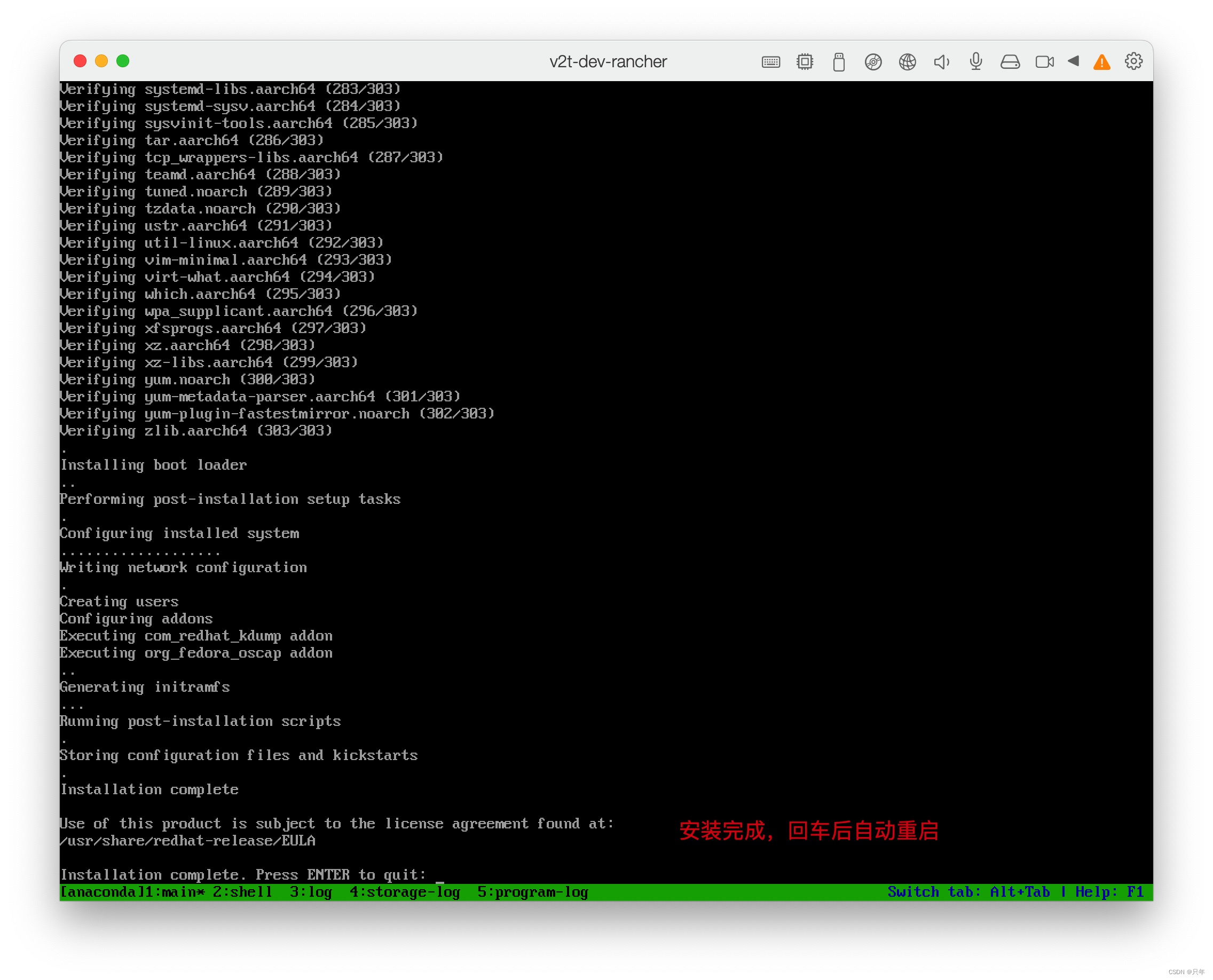Click the Help: F1 hint

[1109, 892]
